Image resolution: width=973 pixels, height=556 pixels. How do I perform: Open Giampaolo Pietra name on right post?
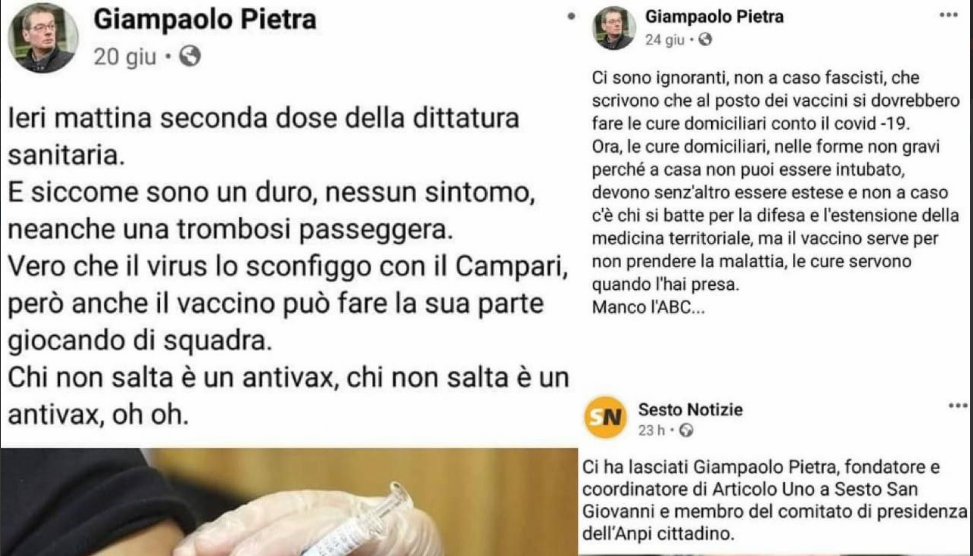714,17
